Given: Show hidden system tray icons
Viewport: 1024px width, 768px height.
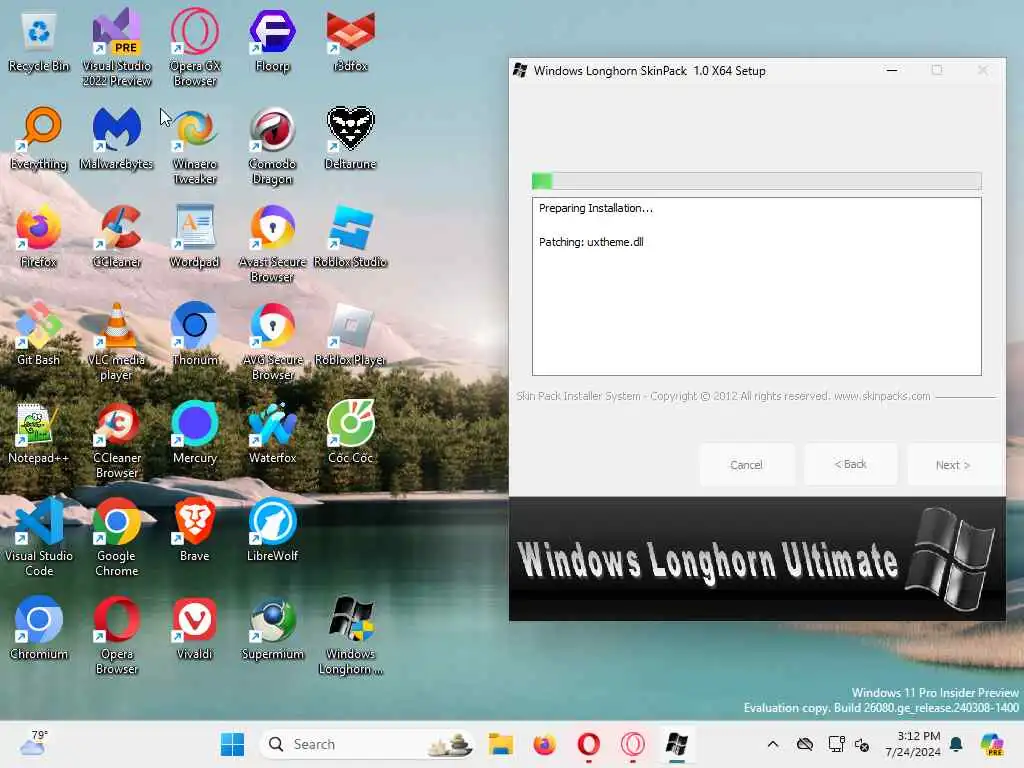Looking at the screenshot, I should coord(773,744).
